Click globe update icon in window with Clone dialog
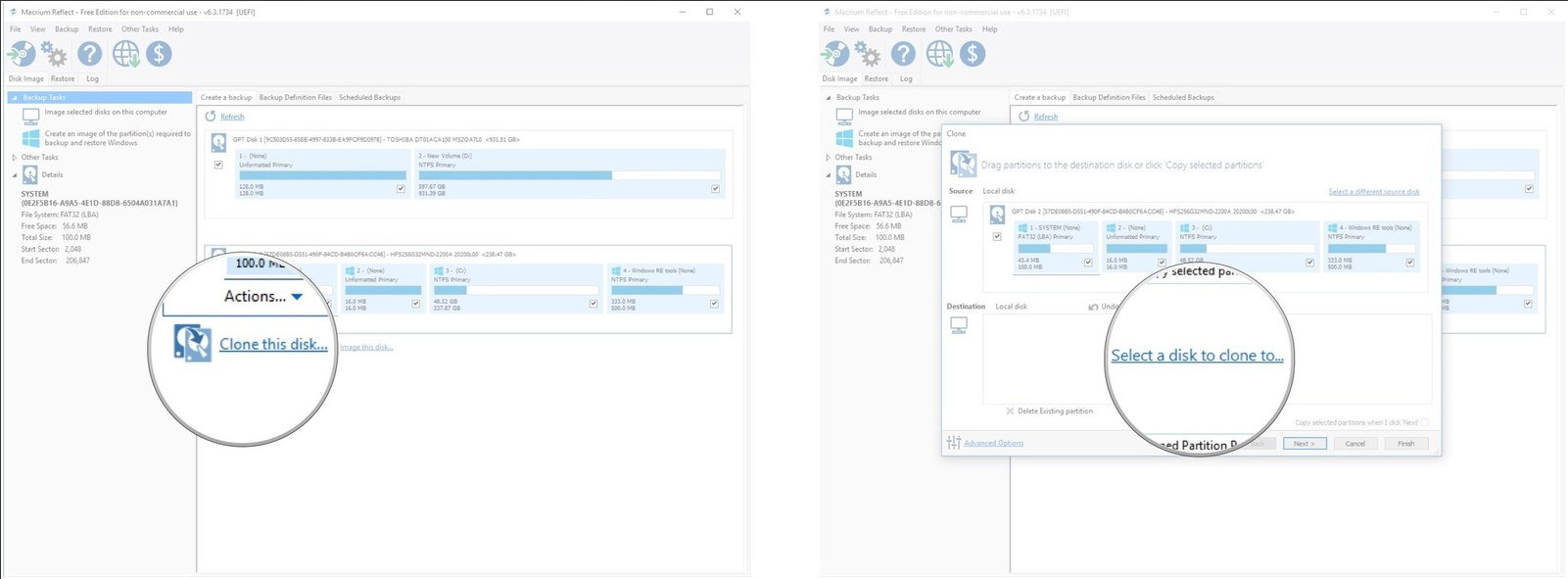This screenshot has width=1568, height=579. 940,54
